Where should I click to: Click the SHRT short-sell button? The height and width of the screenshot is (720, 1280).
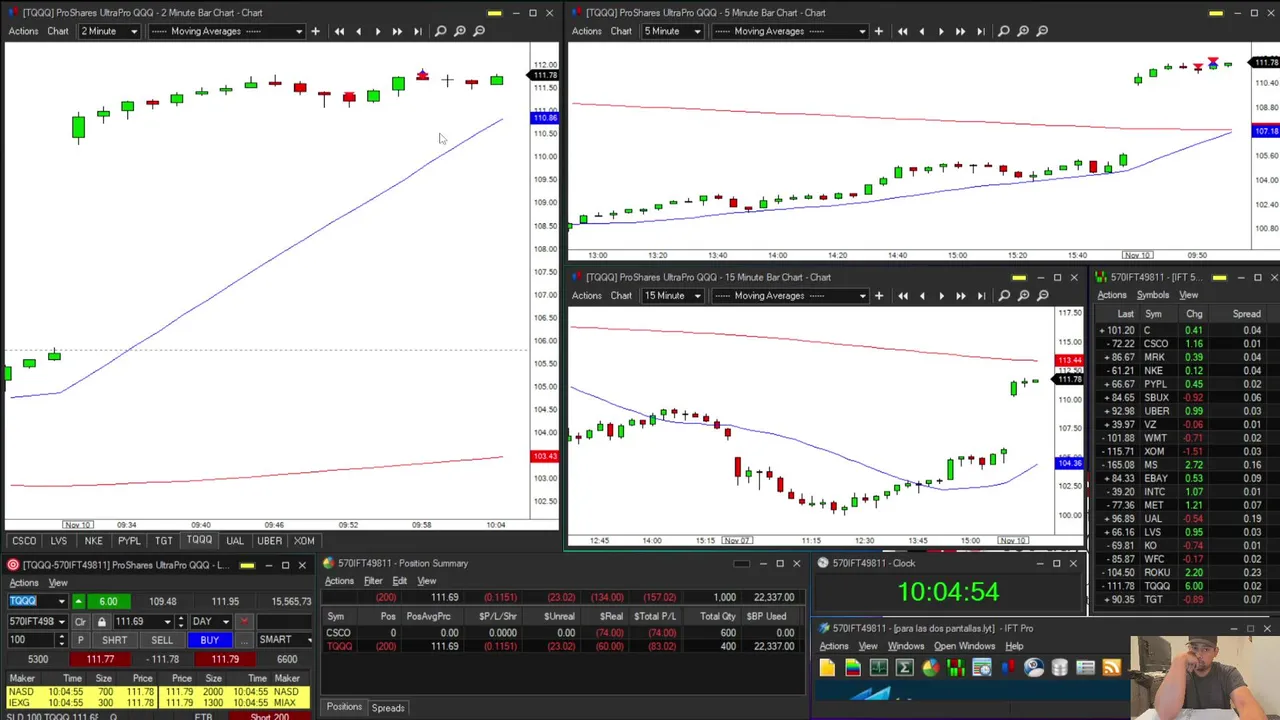click(x=114, y=640)
